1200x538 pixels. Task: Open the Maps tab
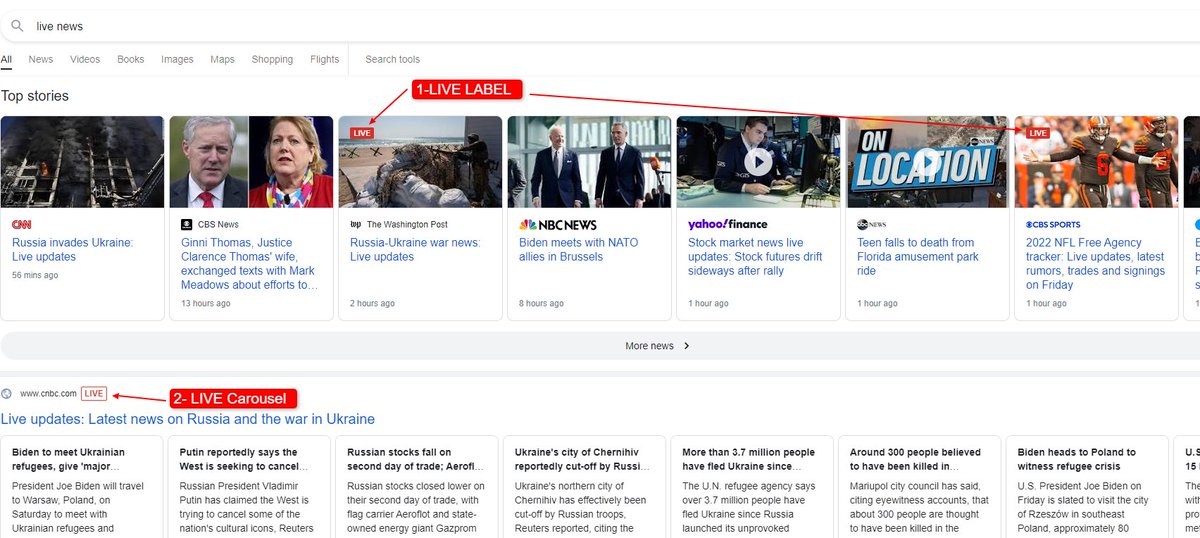click(x=222, y=59)
